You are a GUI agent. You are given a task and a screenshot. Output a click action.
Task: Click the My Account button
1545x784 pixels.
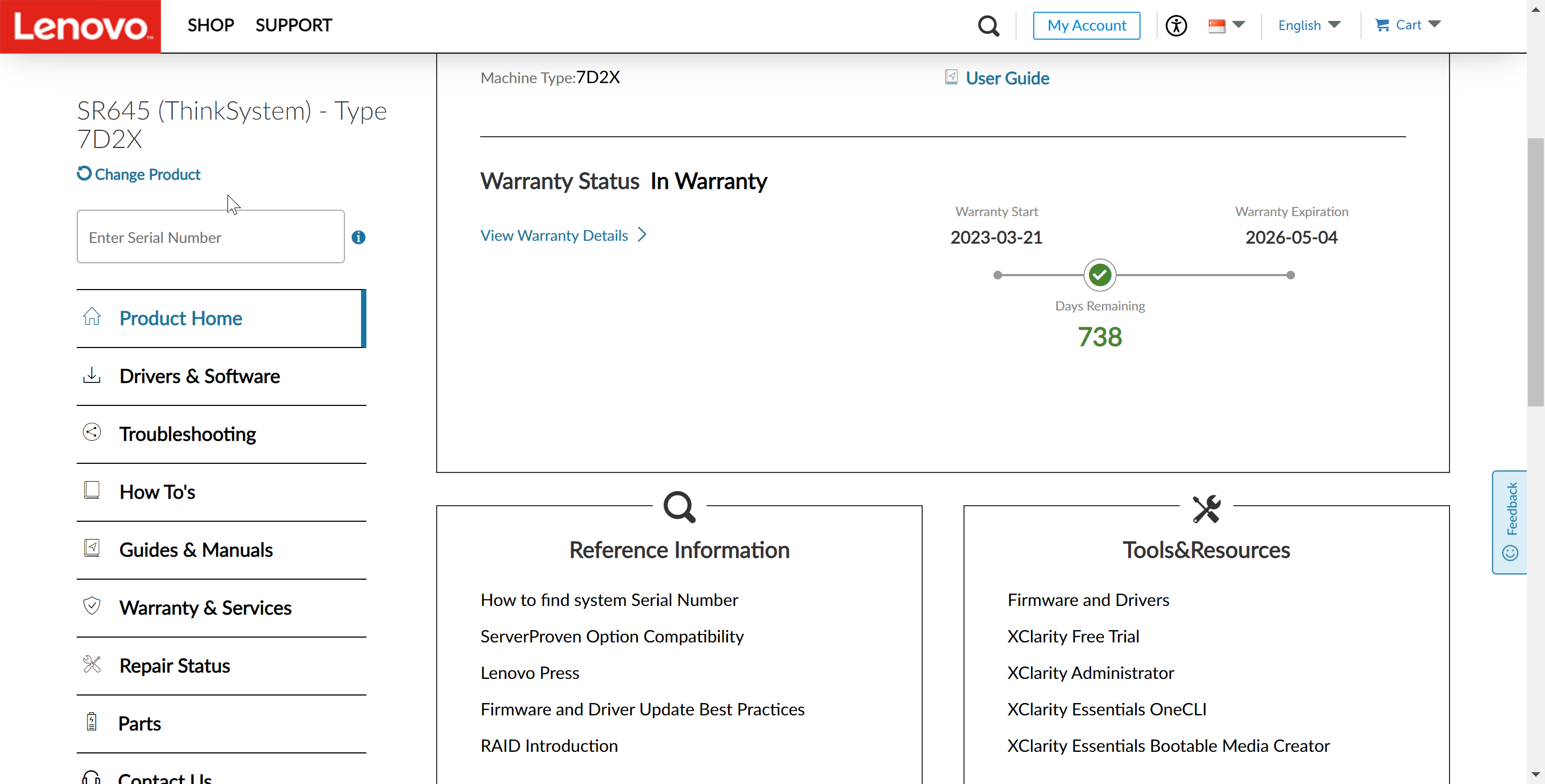tap(1086, 25)
